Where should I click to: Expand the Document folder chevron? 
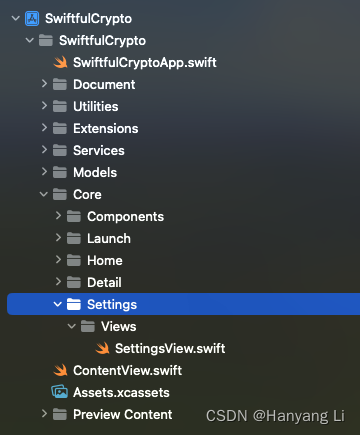click(44, 83)
